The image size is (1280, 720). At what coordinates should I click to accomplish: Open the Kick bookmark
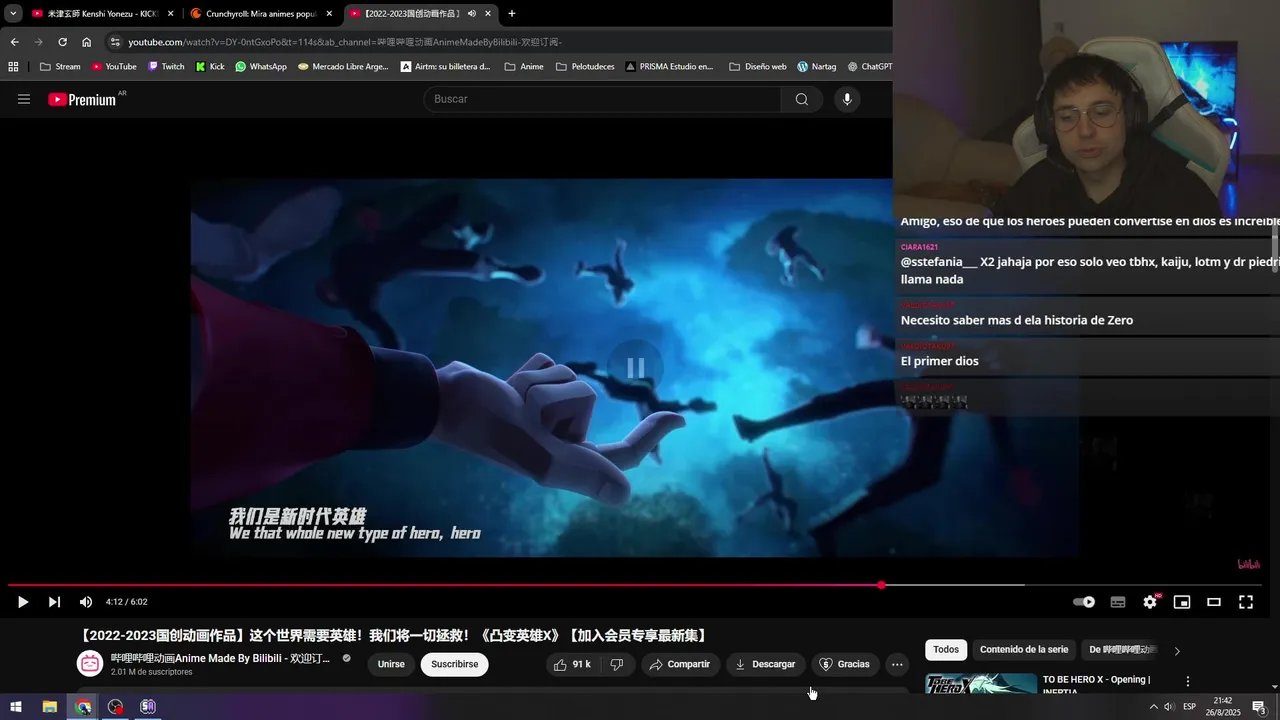pos(210,67)
